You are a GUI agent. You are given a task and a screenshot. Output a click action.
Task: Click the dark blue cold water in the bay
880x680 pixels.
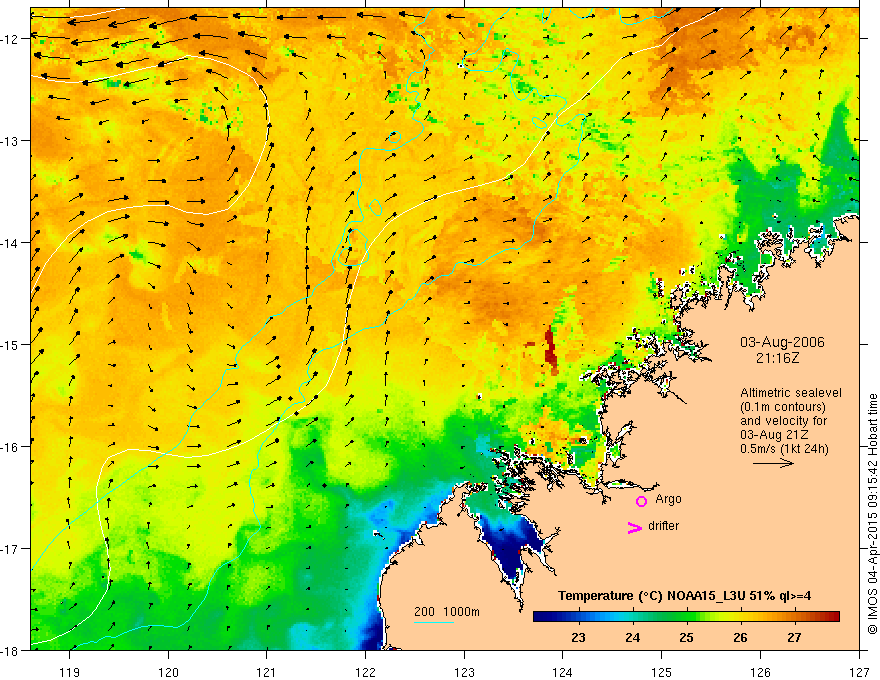[x=512, y=544]
